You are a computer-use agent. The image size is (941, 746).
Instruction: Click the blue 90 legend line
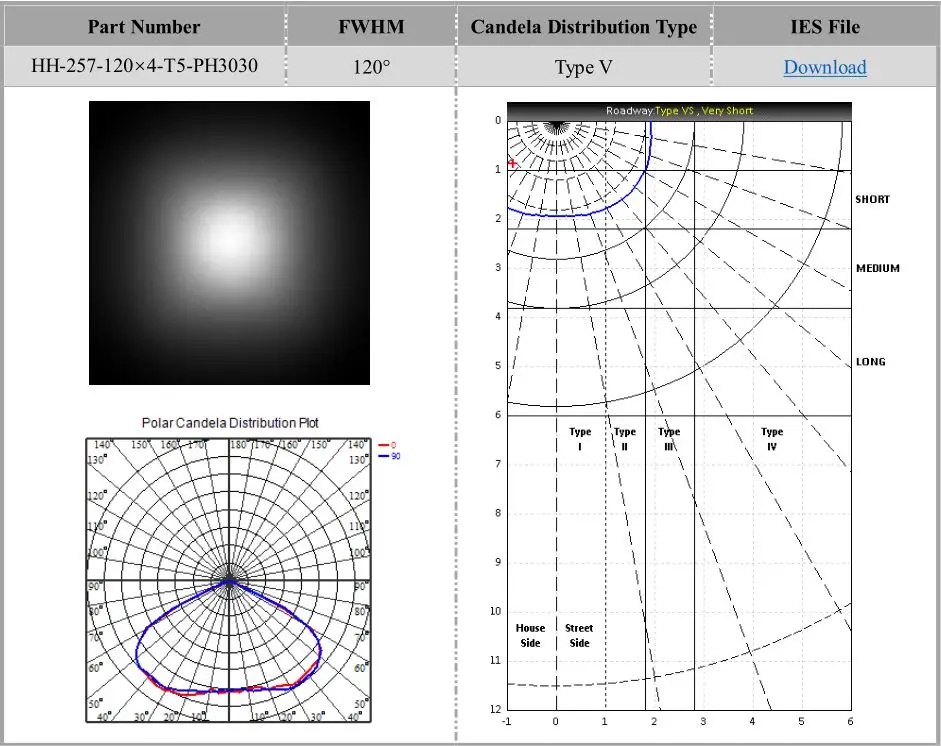point(386,456)
